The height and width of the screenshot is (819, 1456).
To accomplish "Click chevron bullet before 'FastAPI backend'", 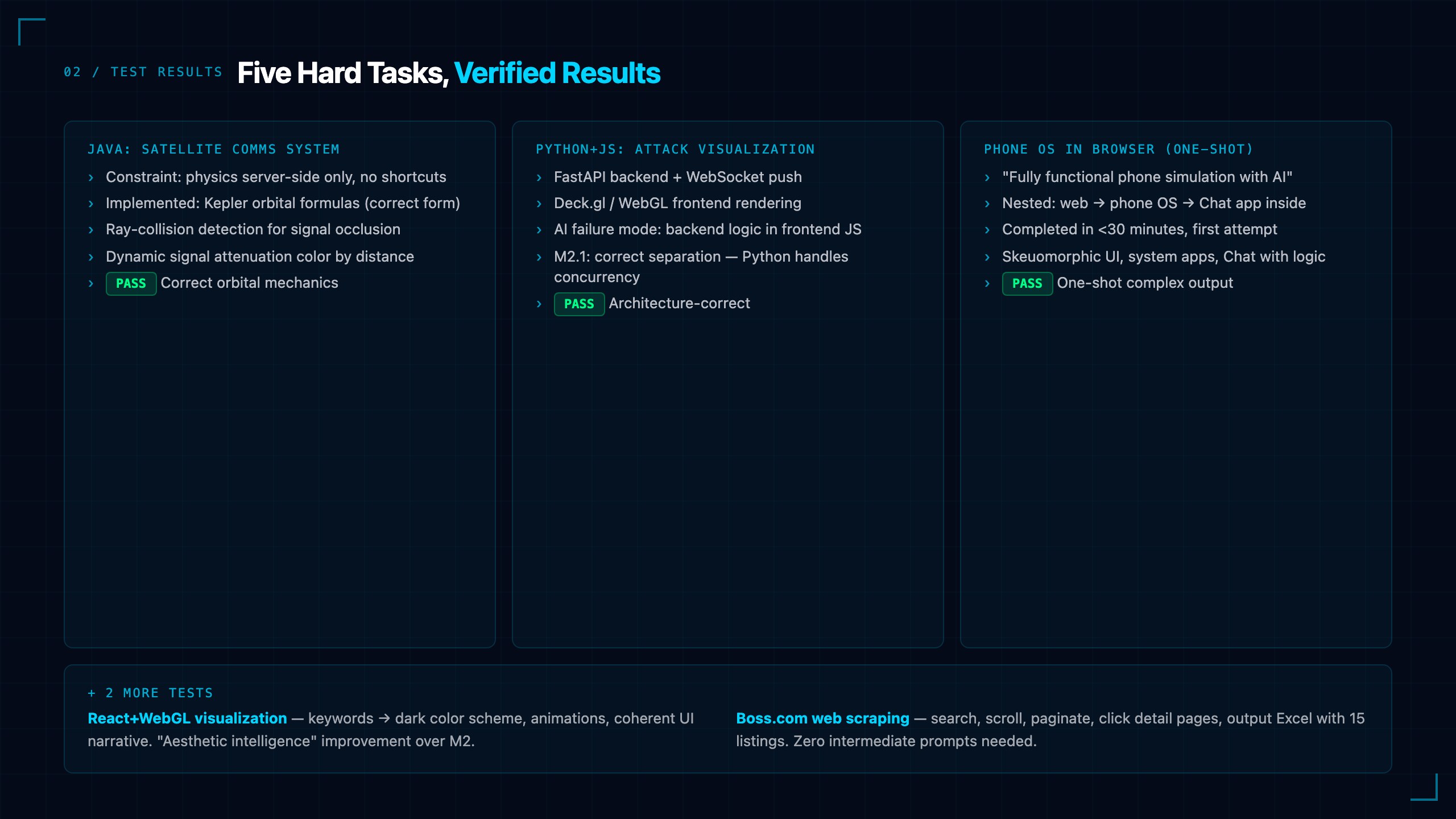I will click(x=539, y=177).
